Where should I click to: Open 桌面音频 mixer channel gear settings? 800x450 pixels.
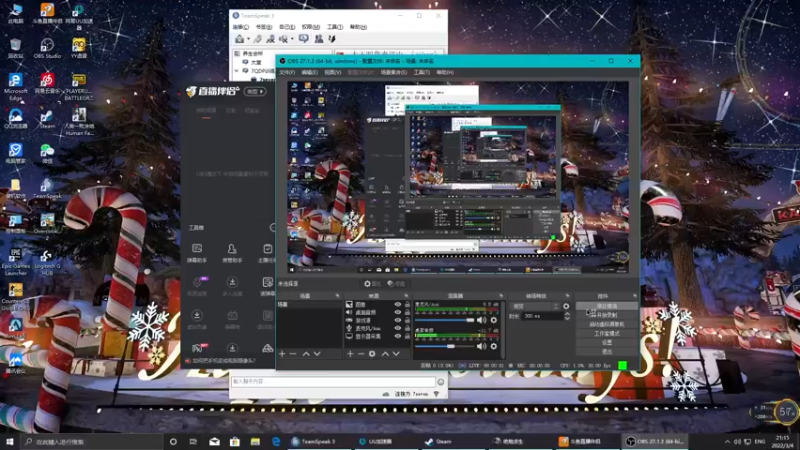point(493,346)
